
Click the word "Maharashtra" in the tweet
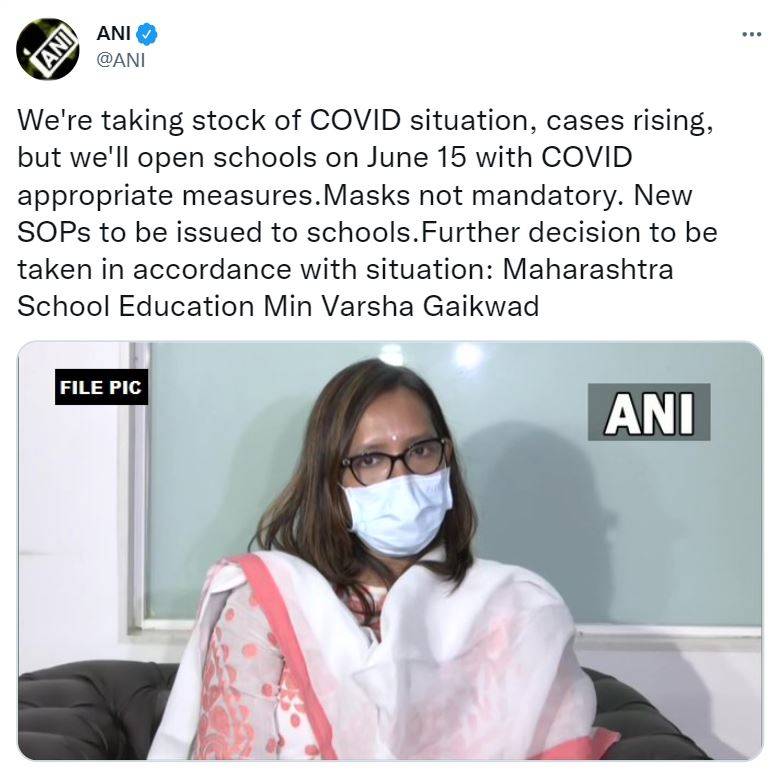point(588,269)
